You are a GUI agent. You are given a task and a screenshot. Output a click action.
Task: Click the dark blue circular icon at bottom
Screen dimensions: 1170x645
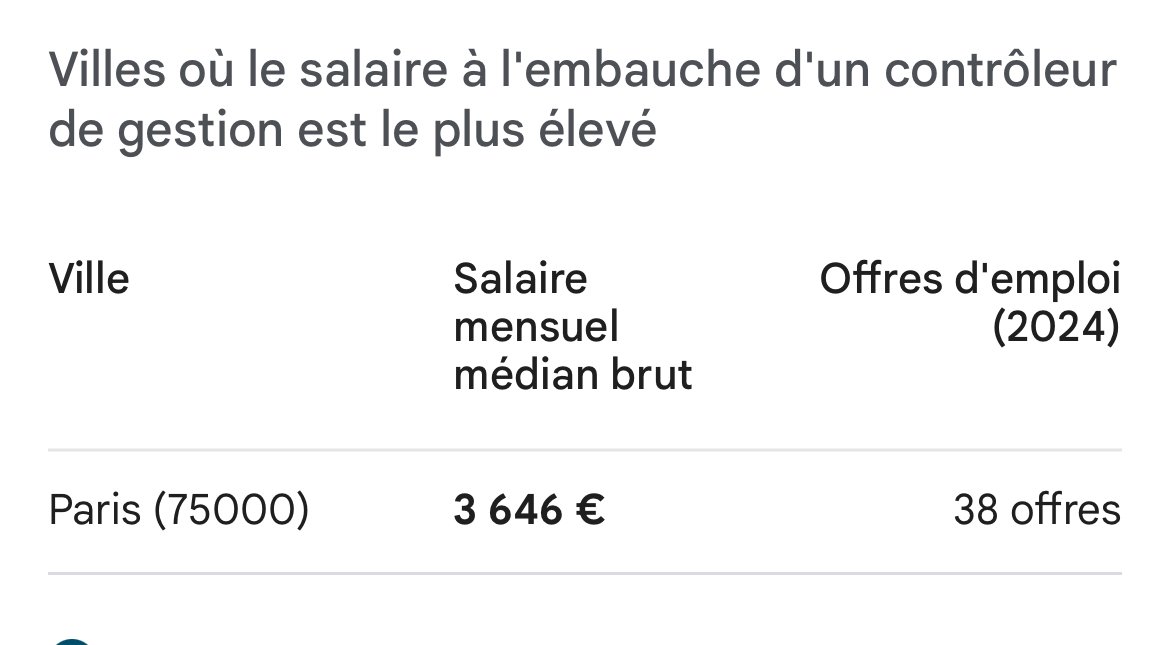click(x=72, y=641)
